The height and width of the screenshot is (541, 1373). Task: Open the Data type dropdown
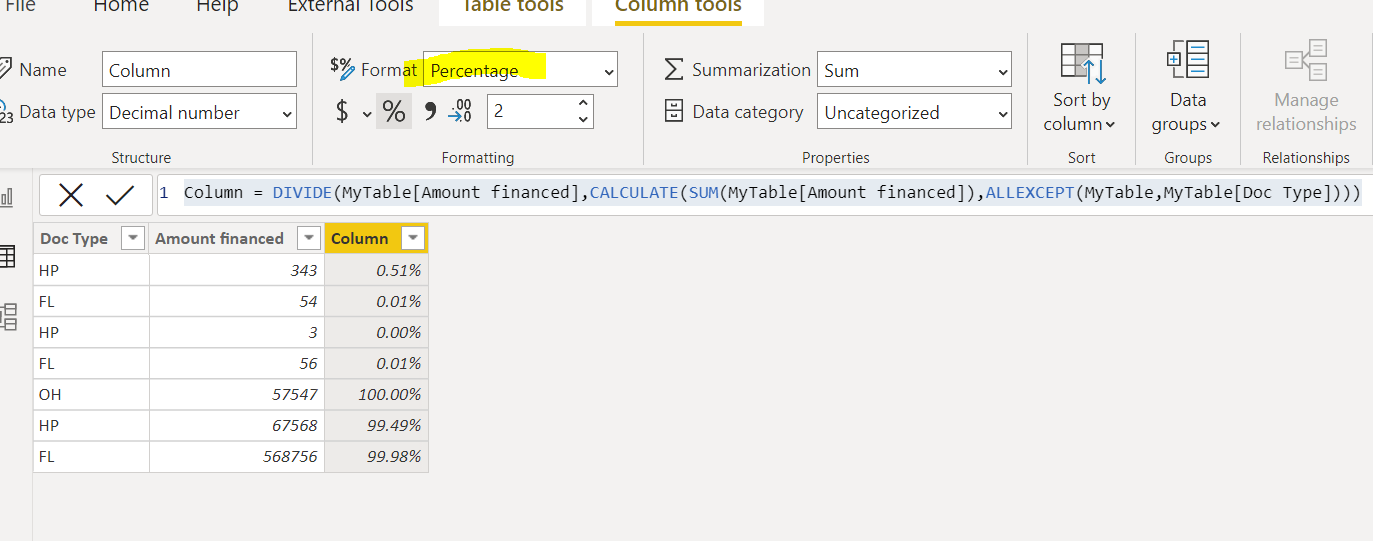(x=199, y=112)
